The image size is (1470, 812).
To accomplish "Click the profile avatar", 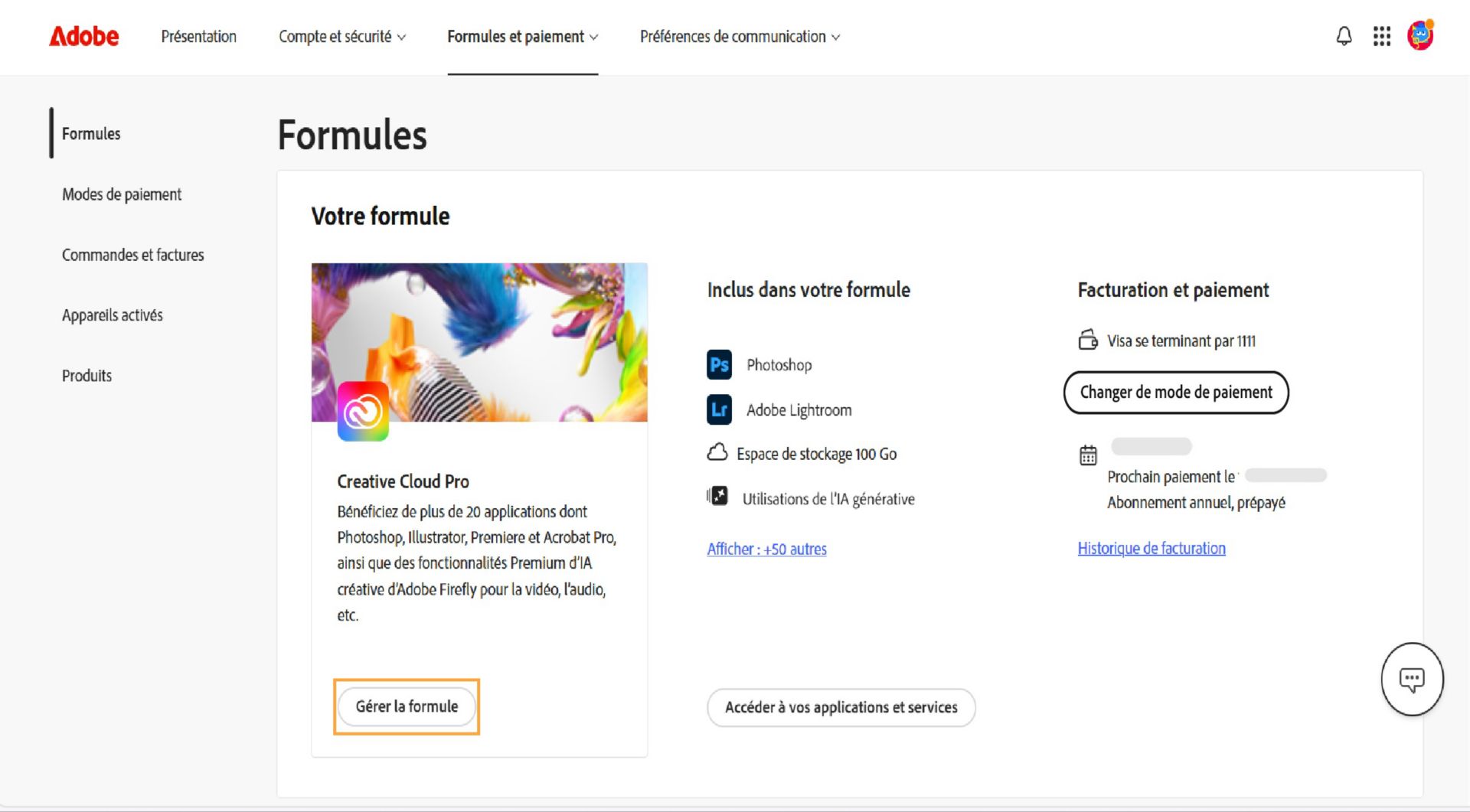I will tap(1420, 34).
